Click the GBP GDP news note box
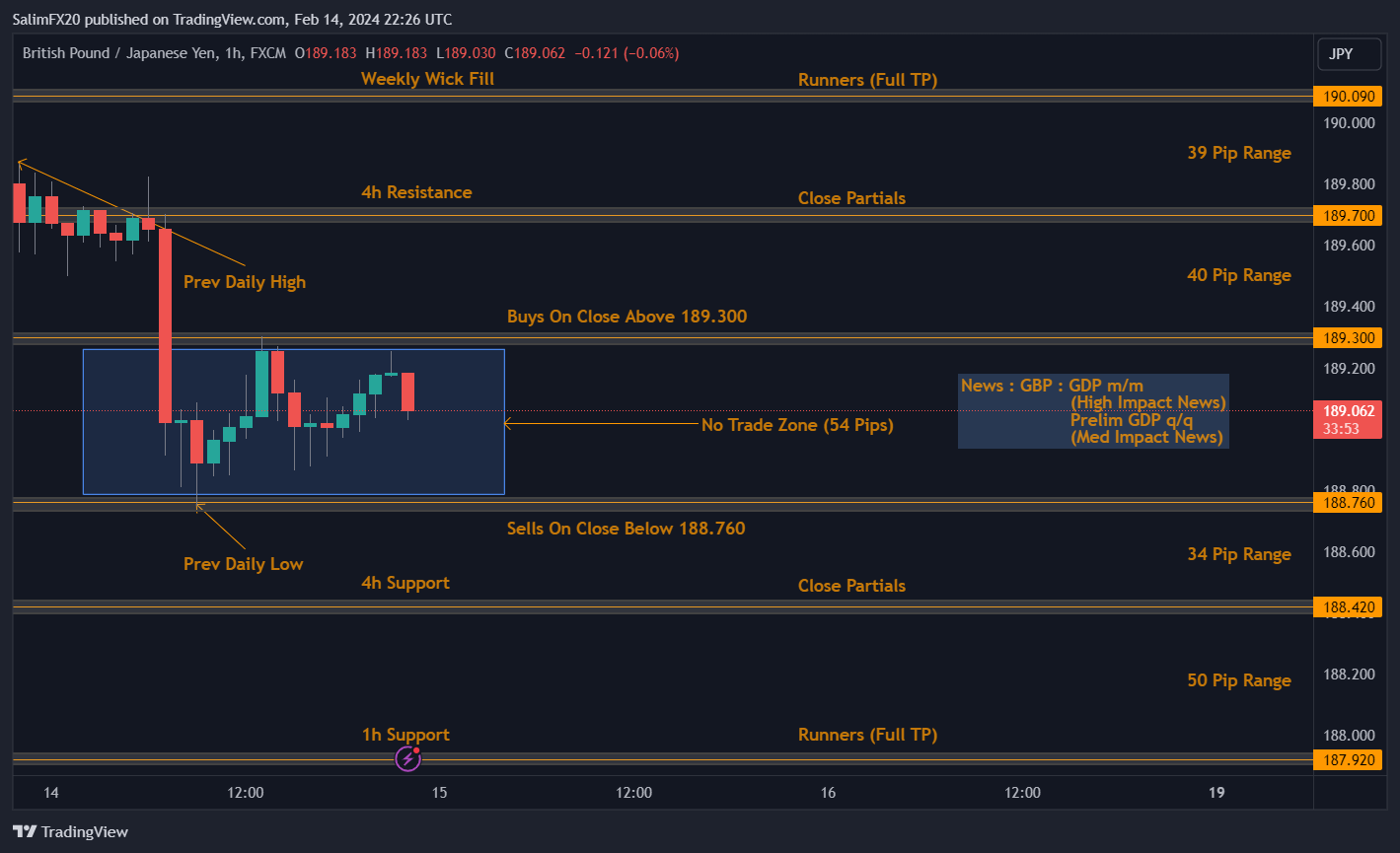 (x=1093, y=411)
